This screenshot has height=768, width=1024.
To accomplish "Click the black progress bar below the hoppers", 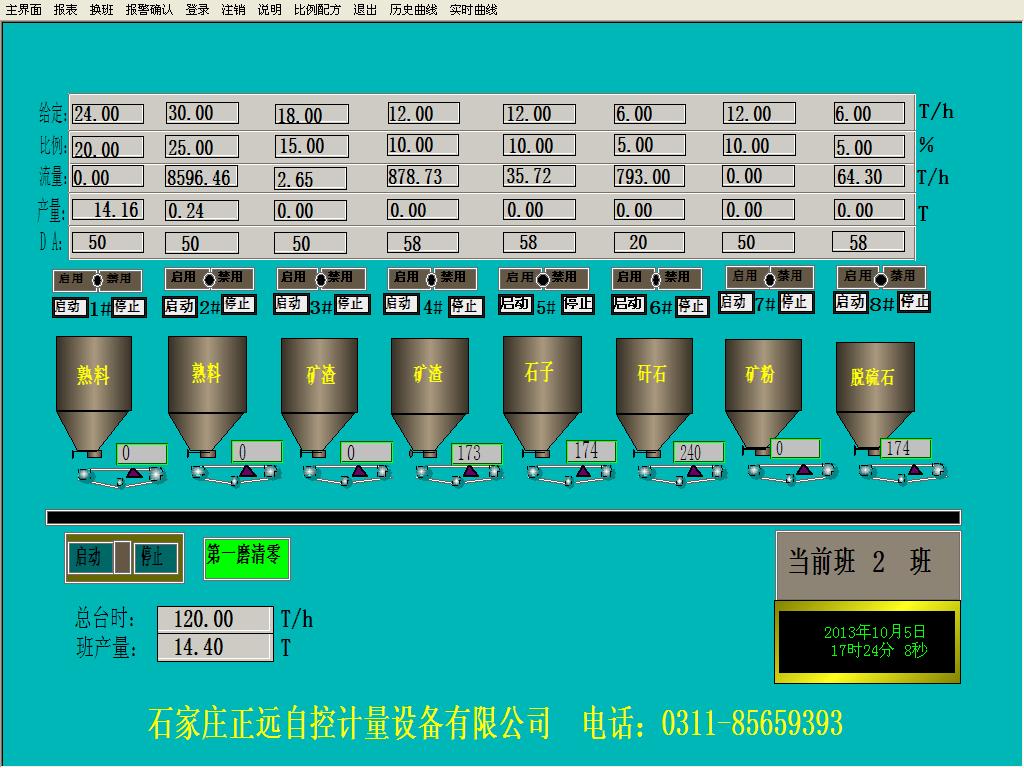I will [503, 517].
